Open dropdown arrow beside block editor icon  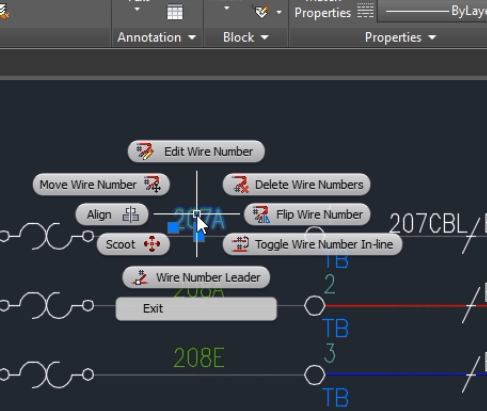(x=279, y=13)
